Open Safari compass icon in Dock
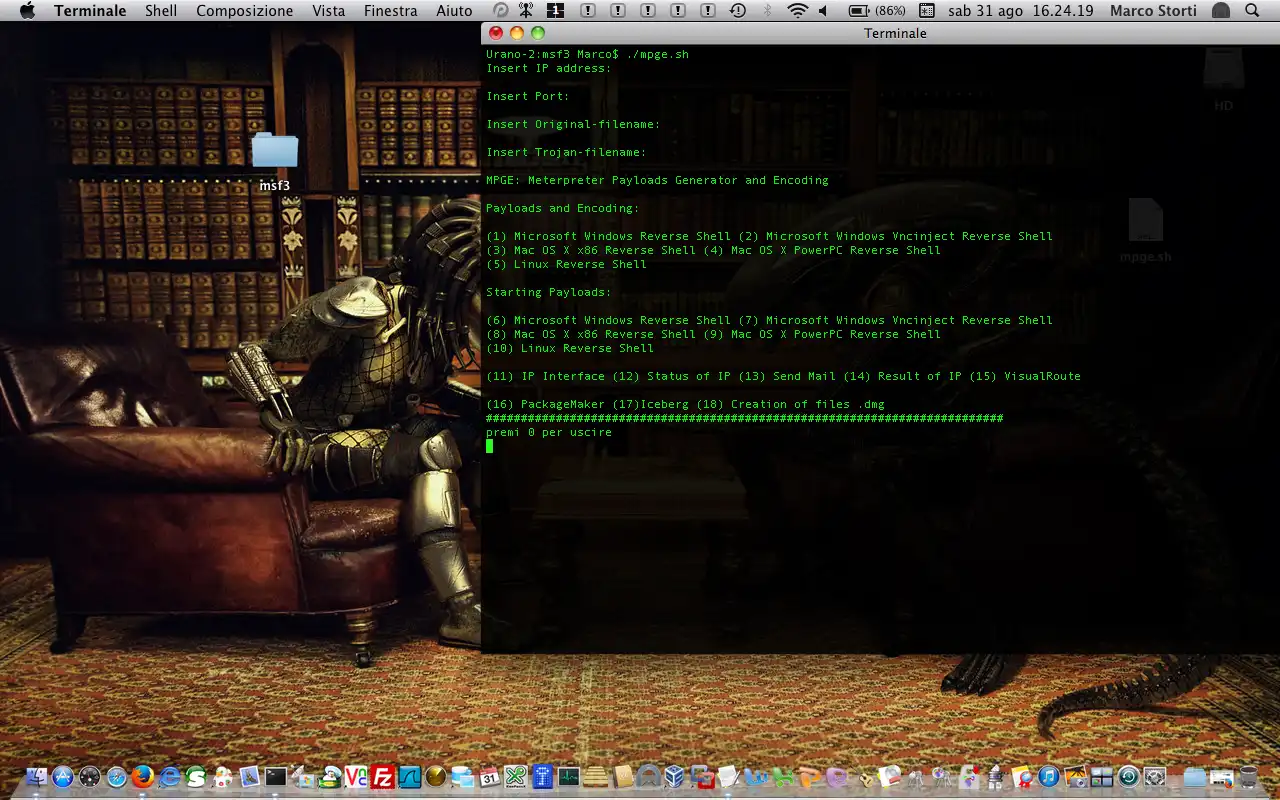Viewport: 1280px width, 800px height. point(117,777)
